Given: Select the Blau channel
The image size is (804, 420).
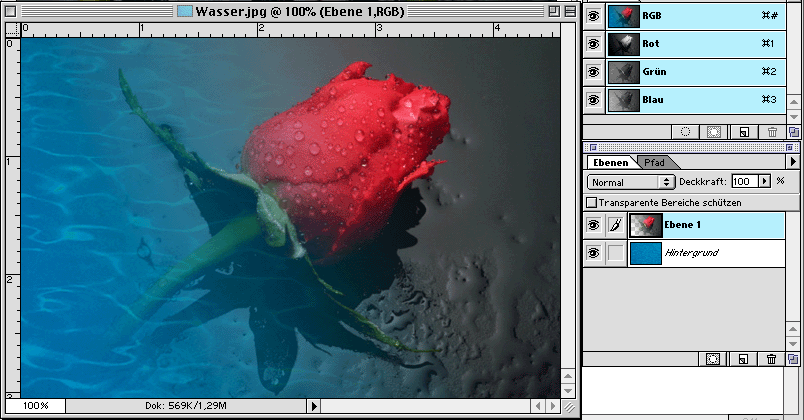Looking at the screenshot, I should (x=680, y=100).
